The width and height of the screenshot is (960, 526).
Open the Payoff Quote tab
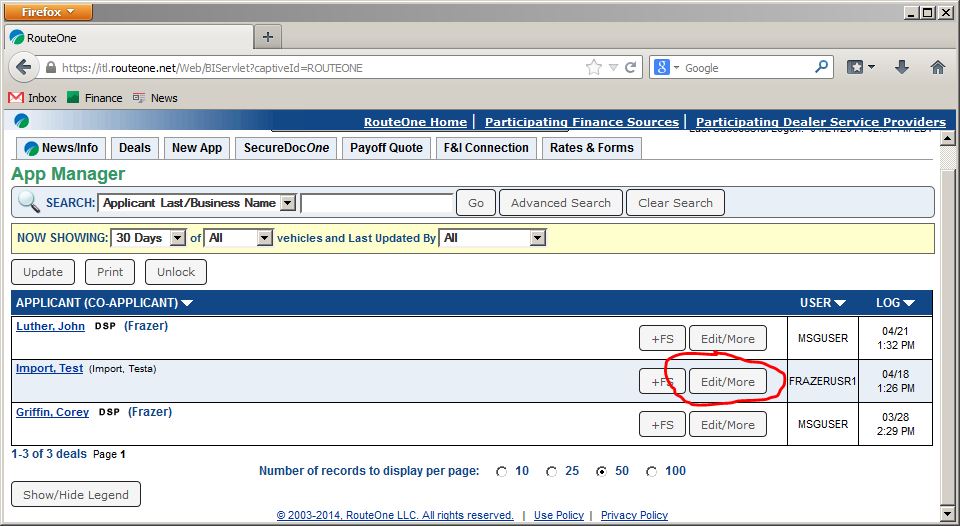[x=386, y=148]
